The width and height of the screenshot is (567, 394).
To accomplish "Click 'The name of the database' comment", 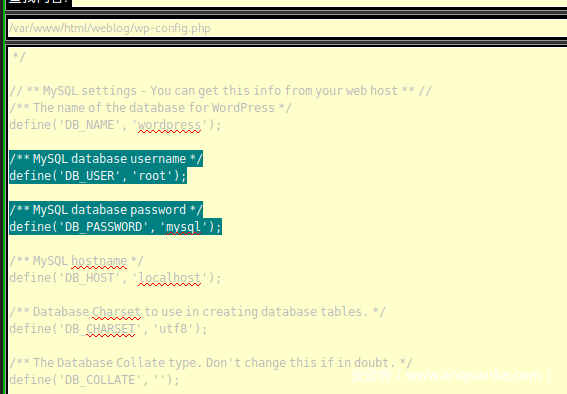I will 150,108.
